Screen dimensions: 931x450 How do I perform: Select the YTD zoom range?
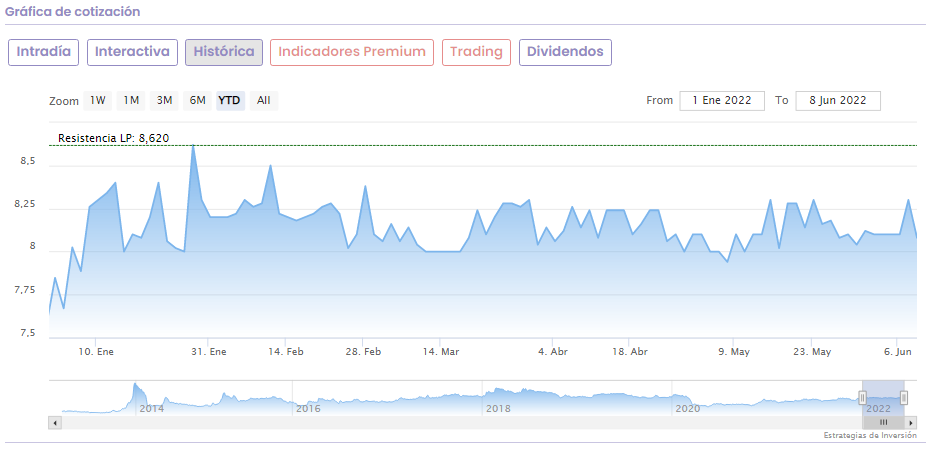point(229,101)
